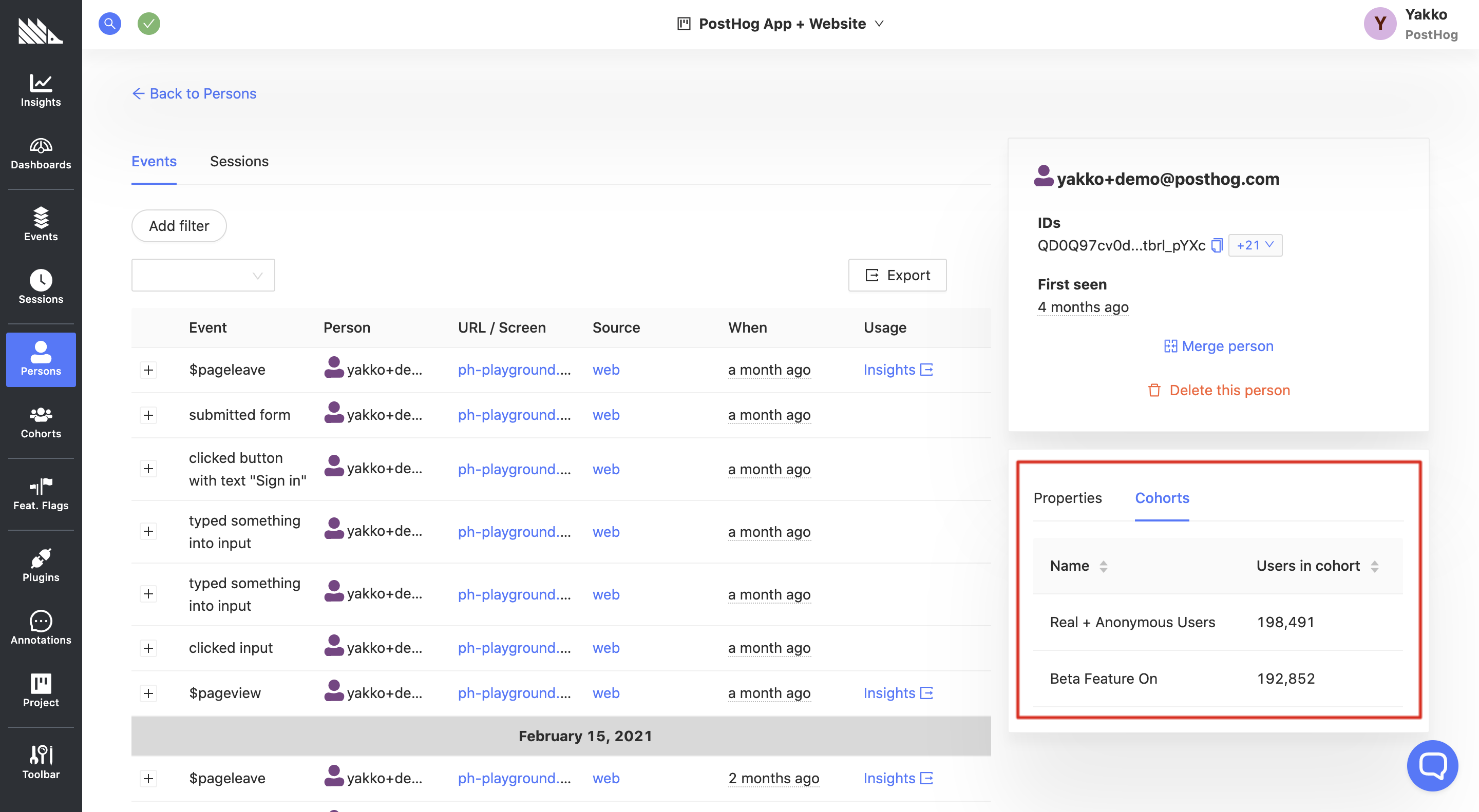The height and width of the screenshot is (812, 1479).
Task: Click the Yakko user avatar
Action: (x=1380, y=24)
